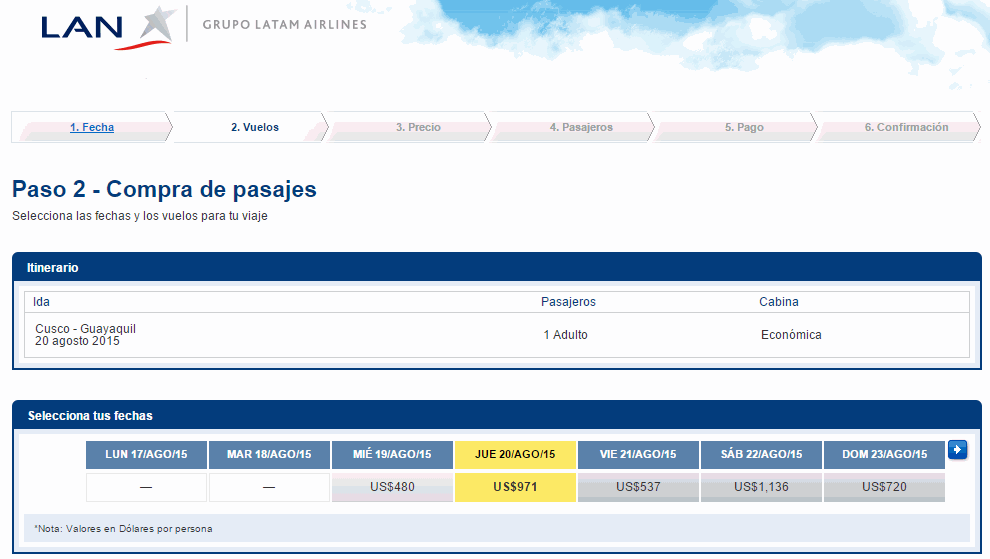This screenshot has height=559, width=990.
Task: Click the next-week arrow button
Action: (957, 450)
